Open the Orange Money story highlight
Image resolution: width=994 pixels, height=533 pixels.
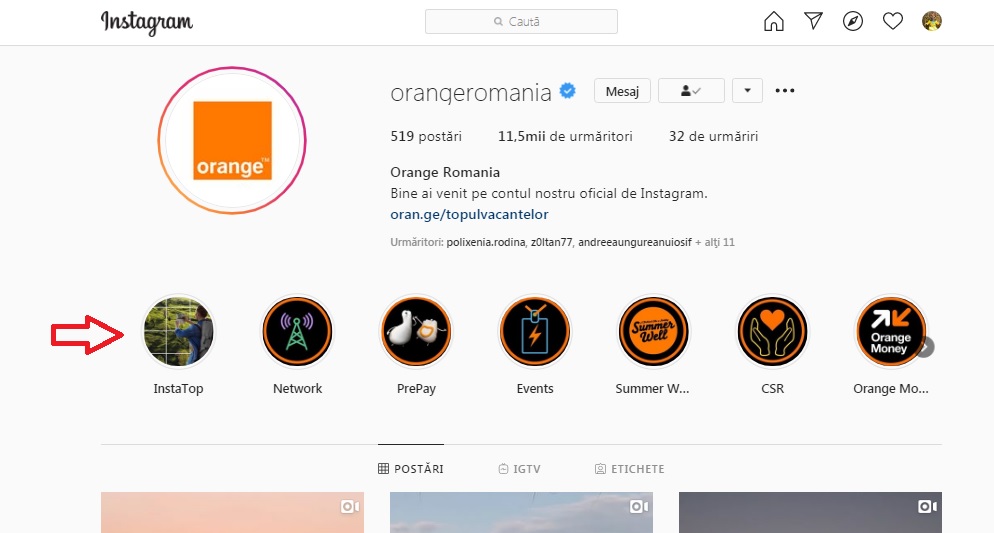891,331
